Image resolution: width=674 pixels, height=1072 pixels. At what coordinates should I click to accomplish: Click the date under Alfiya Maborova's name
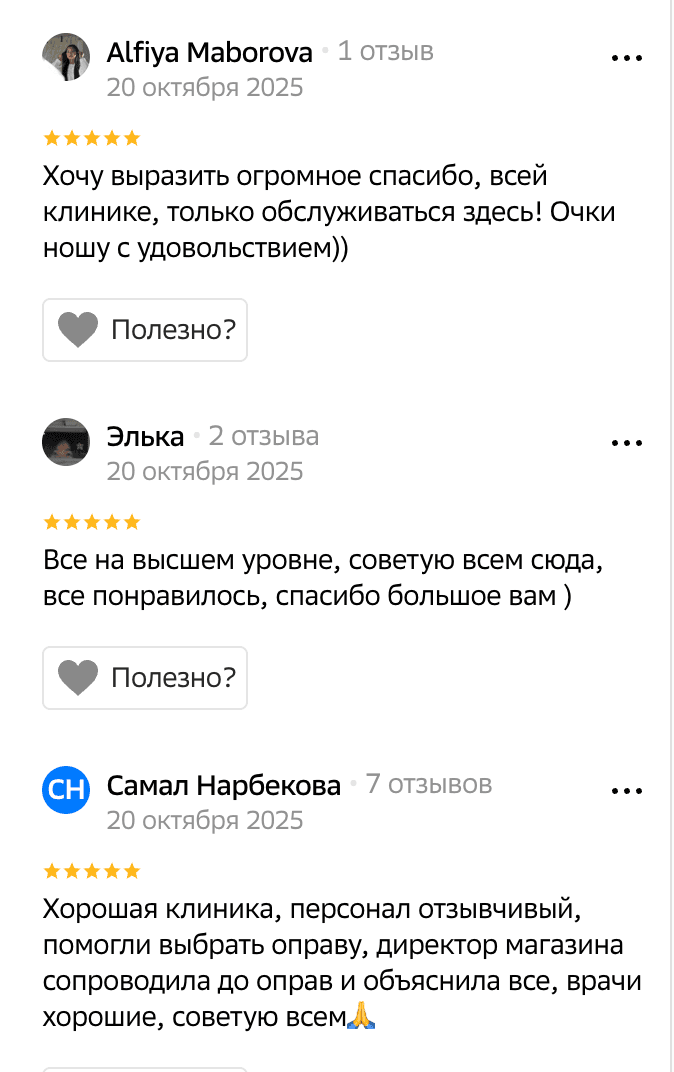click(x=204, y=87)
